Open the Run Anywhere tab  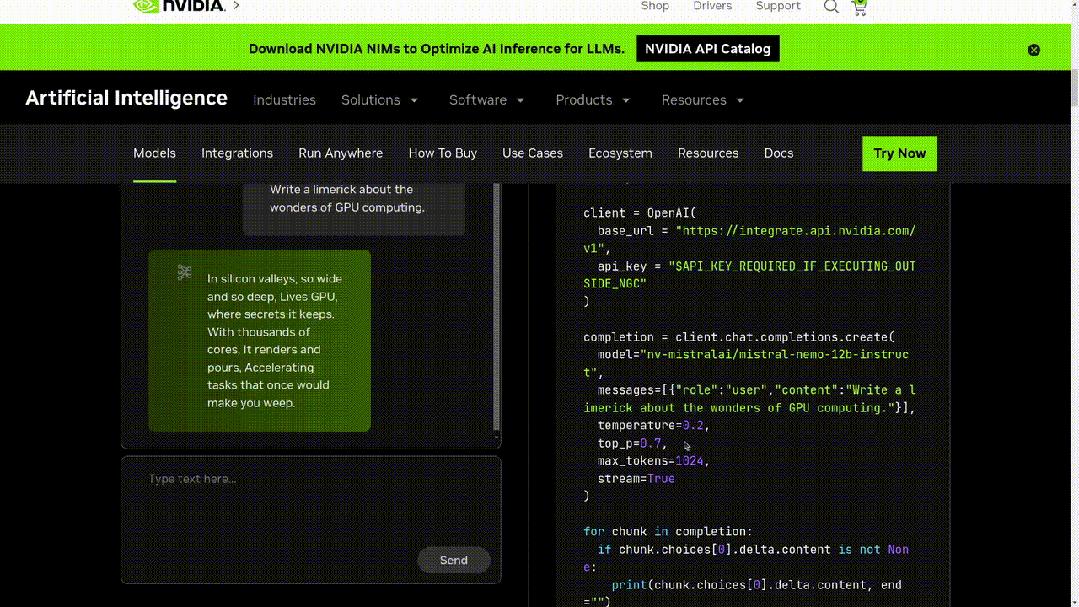point(340,153)
